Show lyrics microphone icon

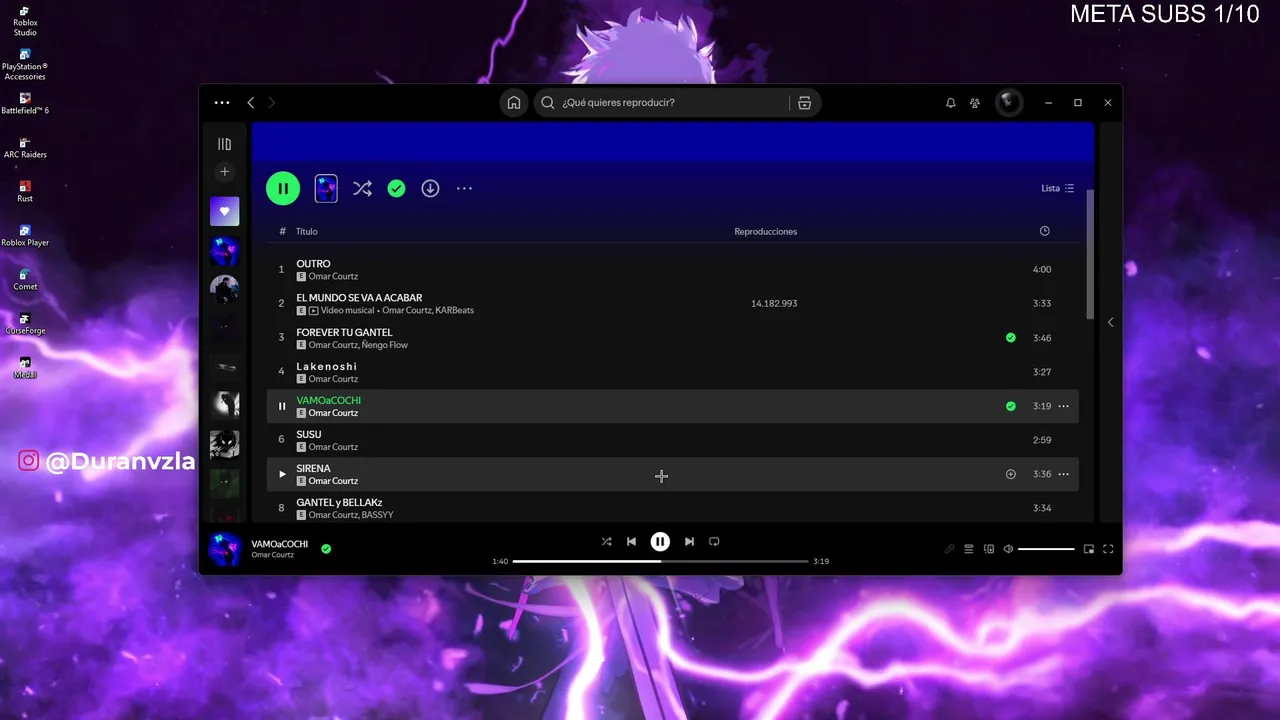[950, 549]
